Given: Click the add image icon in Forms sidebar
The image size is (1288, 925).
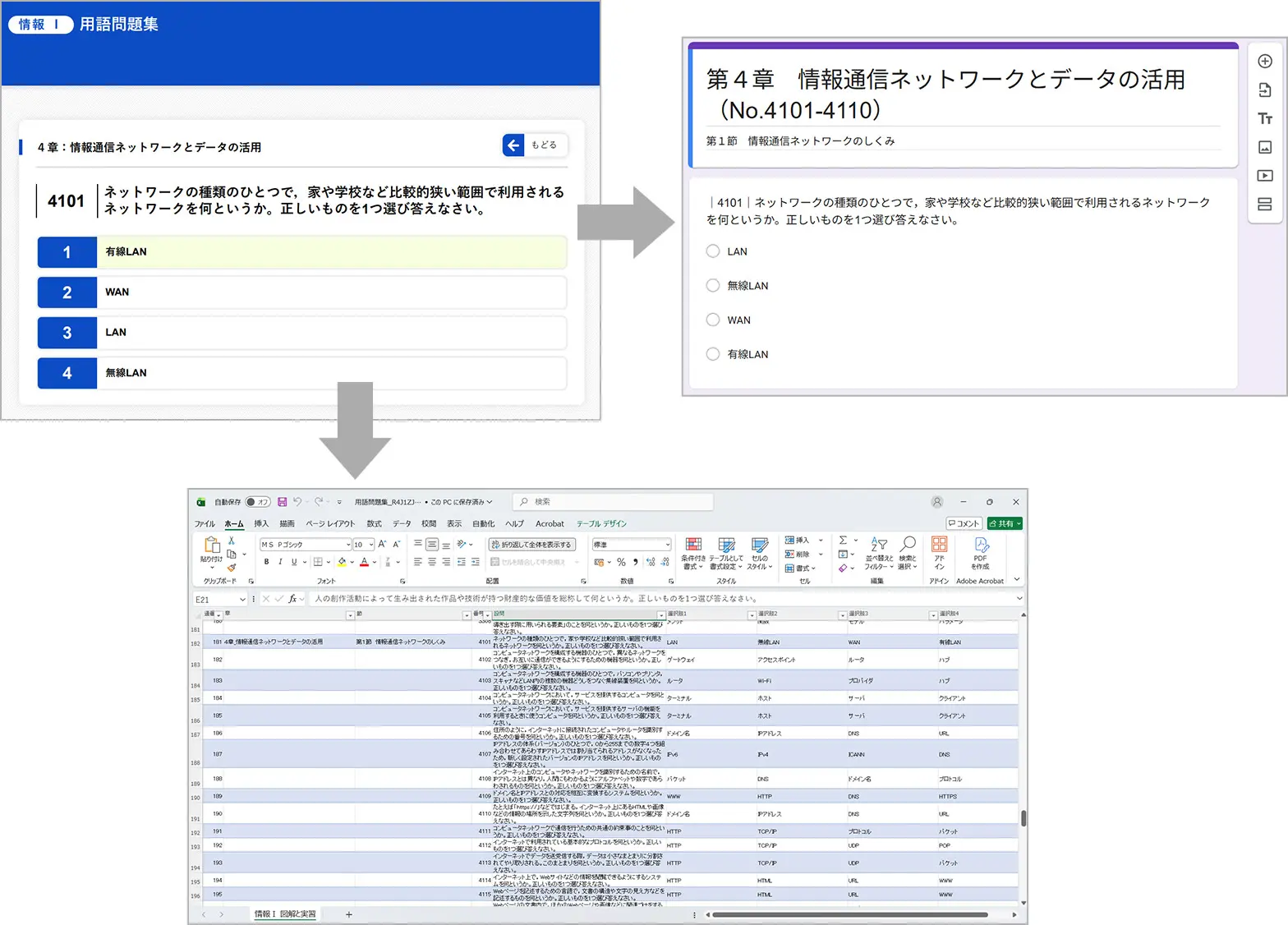Looking at the screenshot, I should (x=1264, y=148).
